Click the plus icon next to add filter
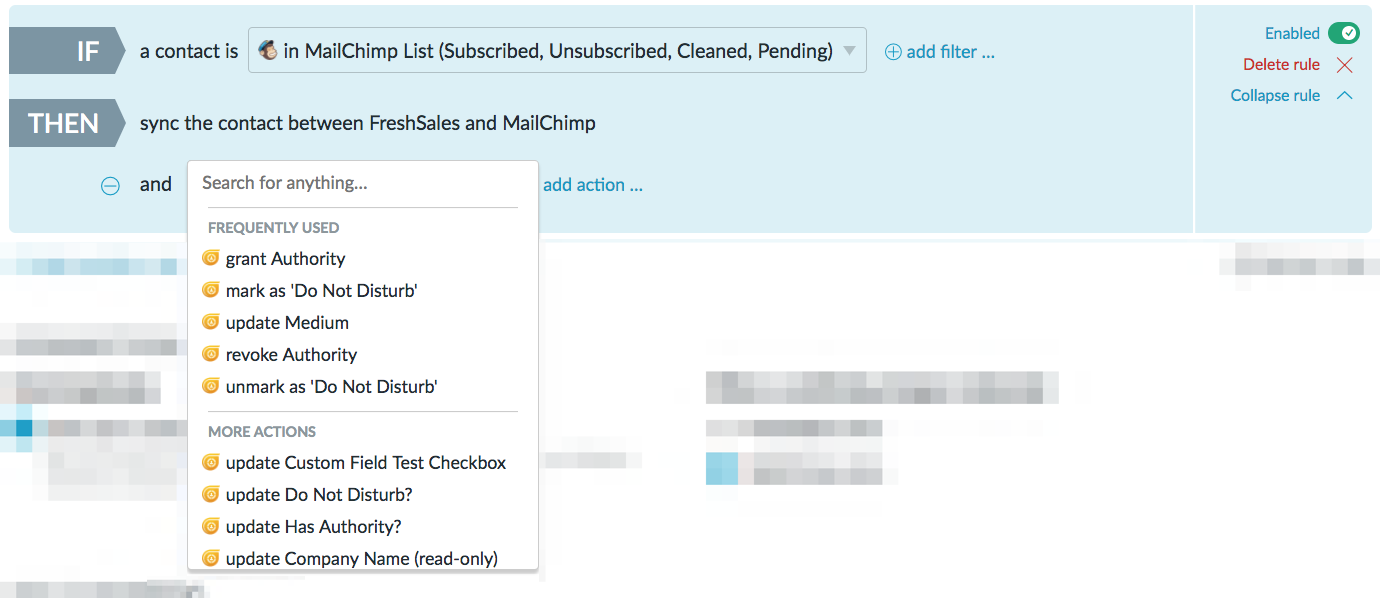The width and height of the screenshot is (1380, 598). (x=893, y=52)
